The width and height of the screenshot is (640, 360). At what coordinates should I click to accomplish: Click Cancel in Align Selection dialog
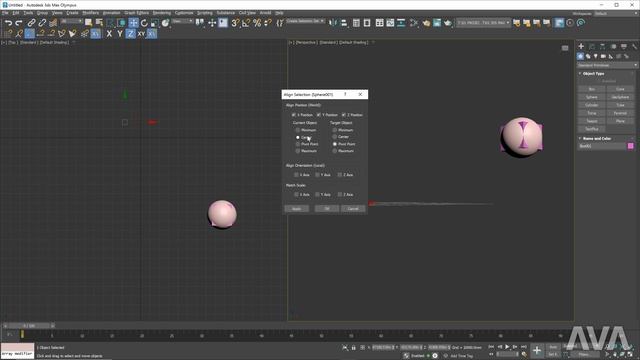coord(353,209)
